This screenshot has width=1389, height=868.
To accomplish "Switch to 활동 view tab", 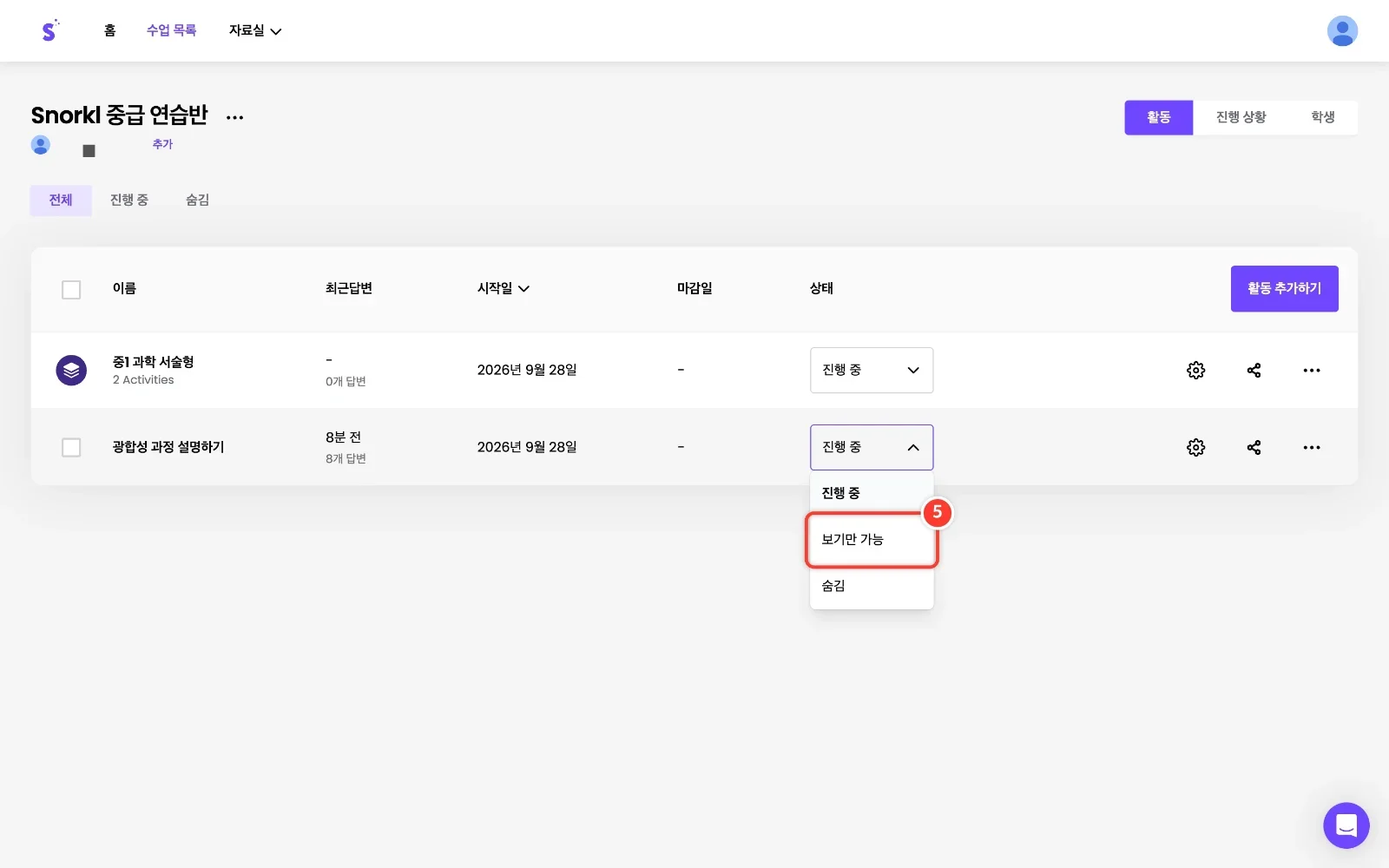I will pos(1158,117).
